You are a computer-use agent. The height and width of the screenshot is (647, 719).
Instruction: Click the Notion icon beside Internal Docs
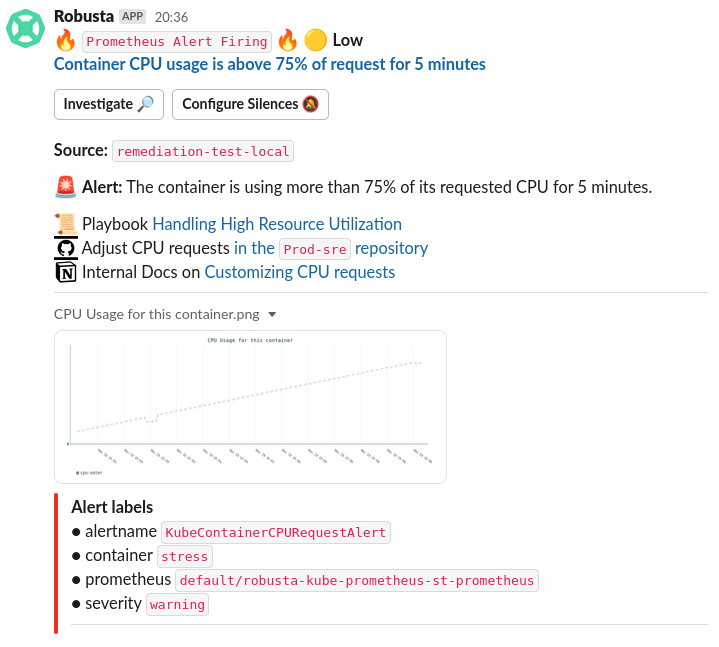point(66,272)
